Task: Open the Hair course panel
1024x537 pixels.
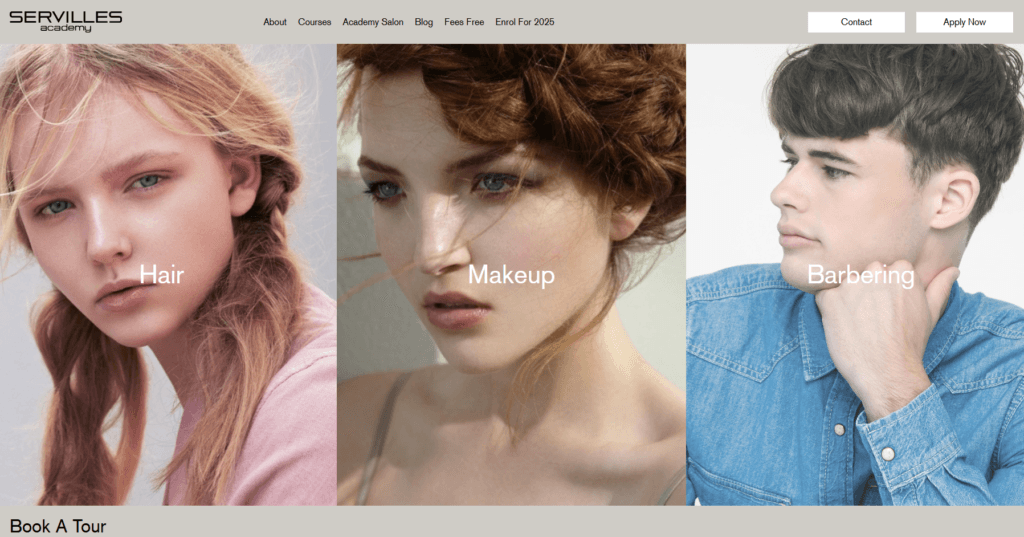Action: tap(168, 274)
